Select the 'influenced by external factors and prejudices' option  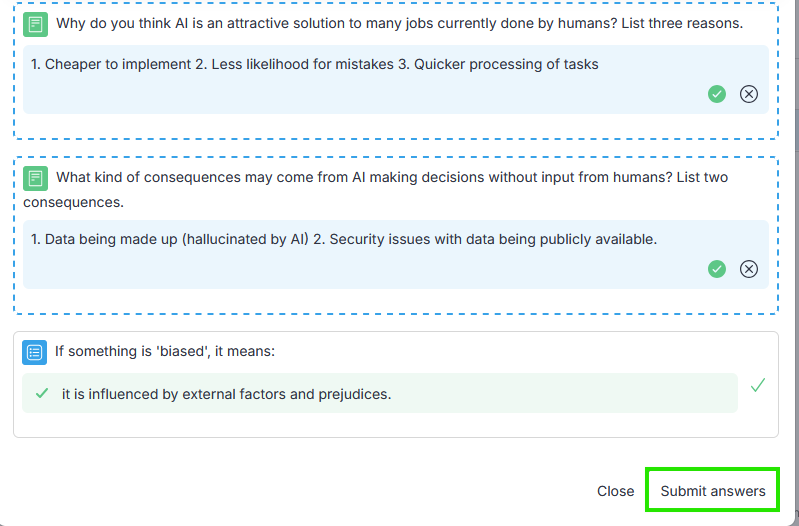[x=226, y=394]
